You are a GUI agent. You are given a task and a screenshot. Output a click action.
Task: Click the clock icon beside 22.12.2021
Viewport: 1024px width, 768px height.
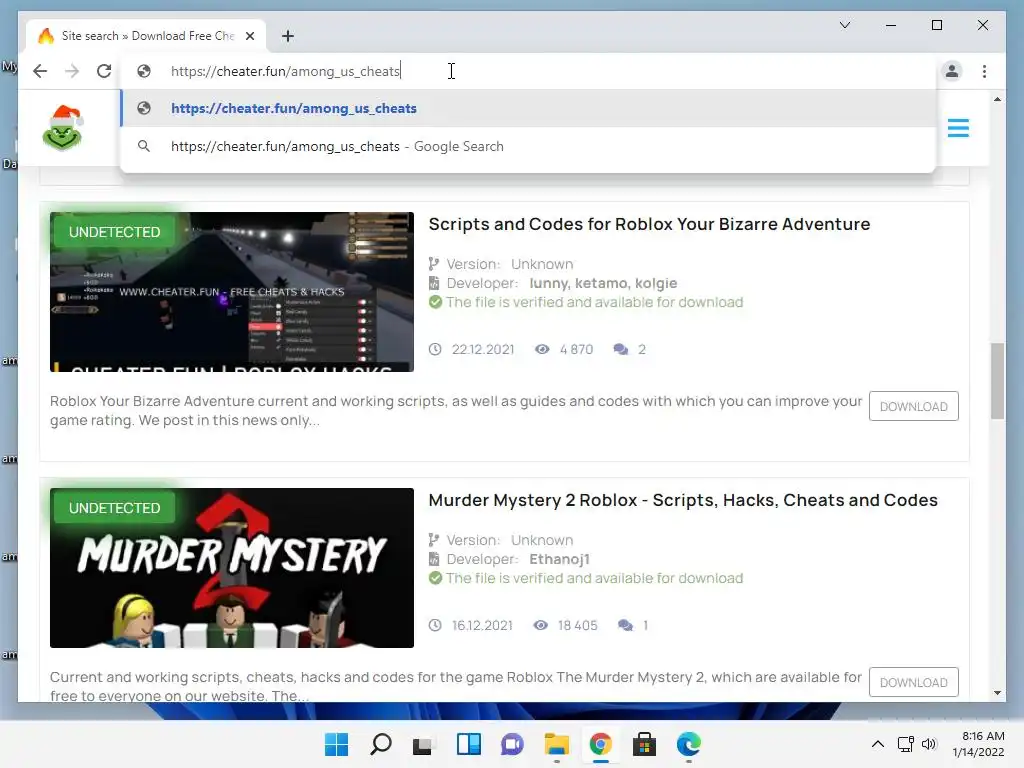tap(435, 349)
